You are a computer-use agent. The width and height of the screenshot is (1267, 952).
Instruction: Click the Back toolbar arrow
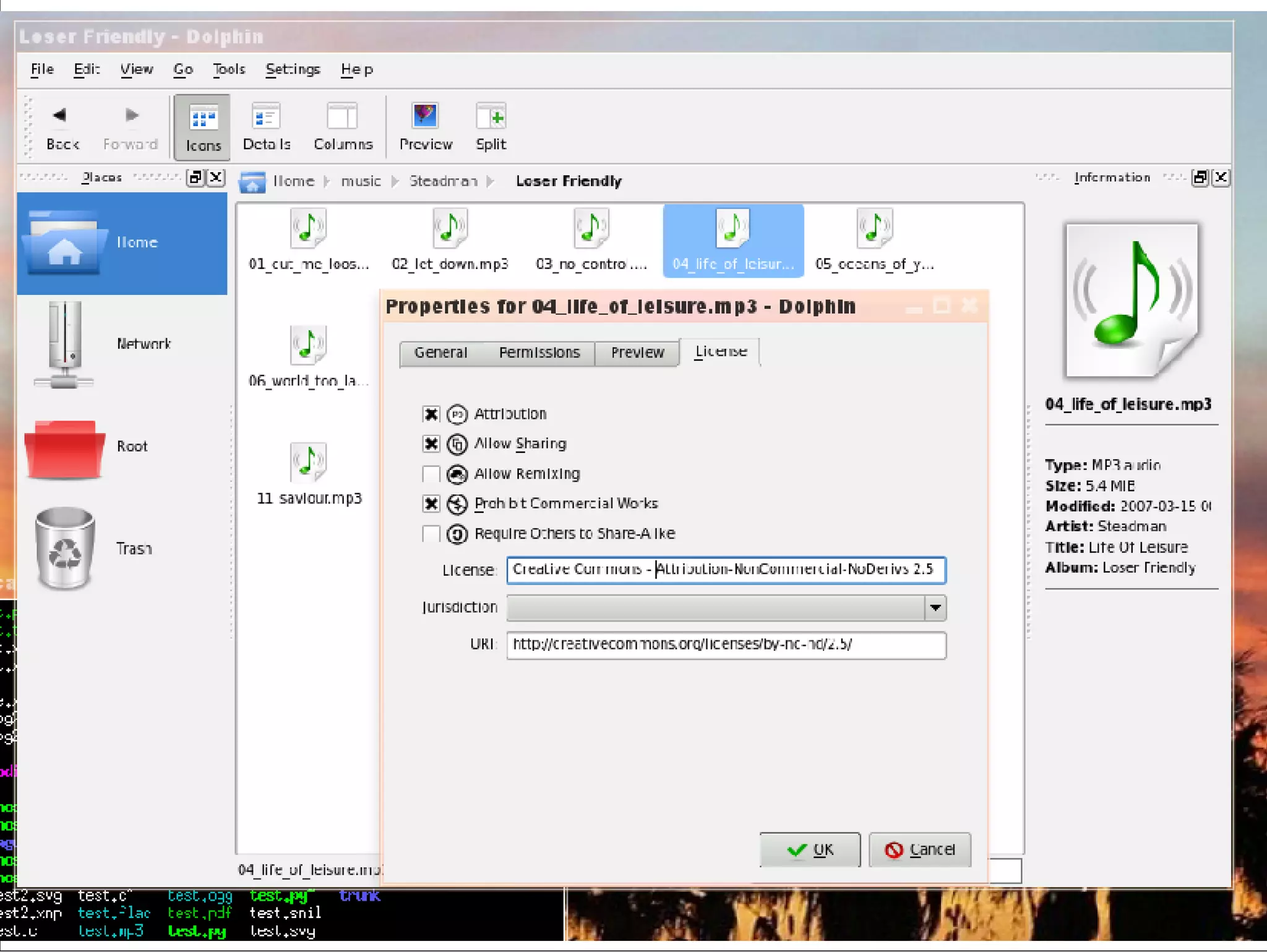point(61,116)
